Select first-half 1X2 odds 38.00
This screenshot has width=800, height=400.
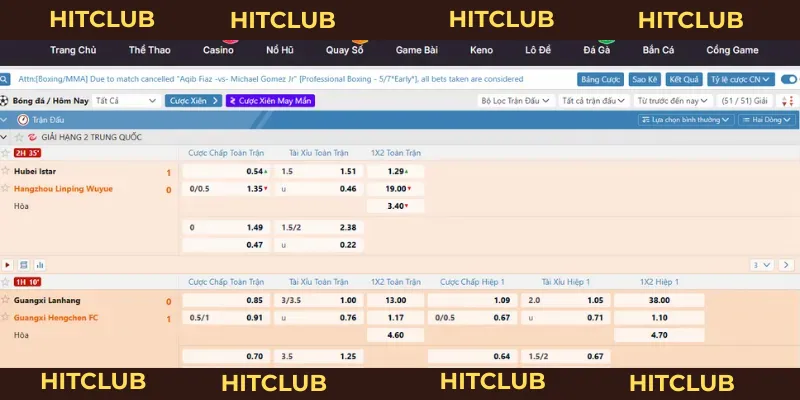(x=659, y=301)
